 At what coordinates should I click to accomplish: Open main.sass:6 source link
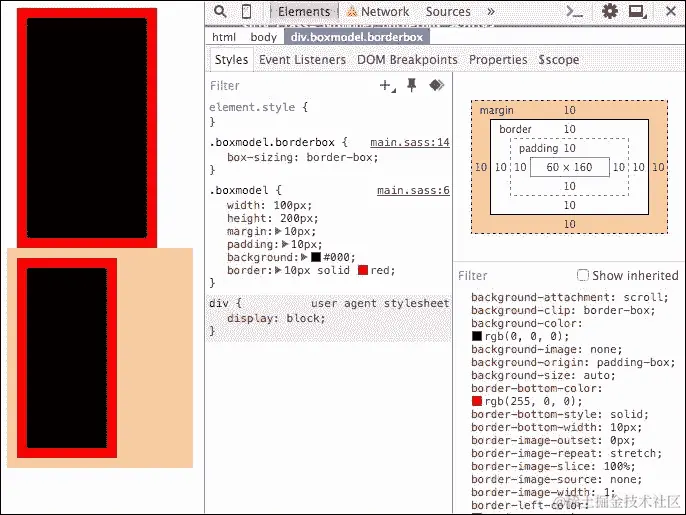tap(413, 190)
